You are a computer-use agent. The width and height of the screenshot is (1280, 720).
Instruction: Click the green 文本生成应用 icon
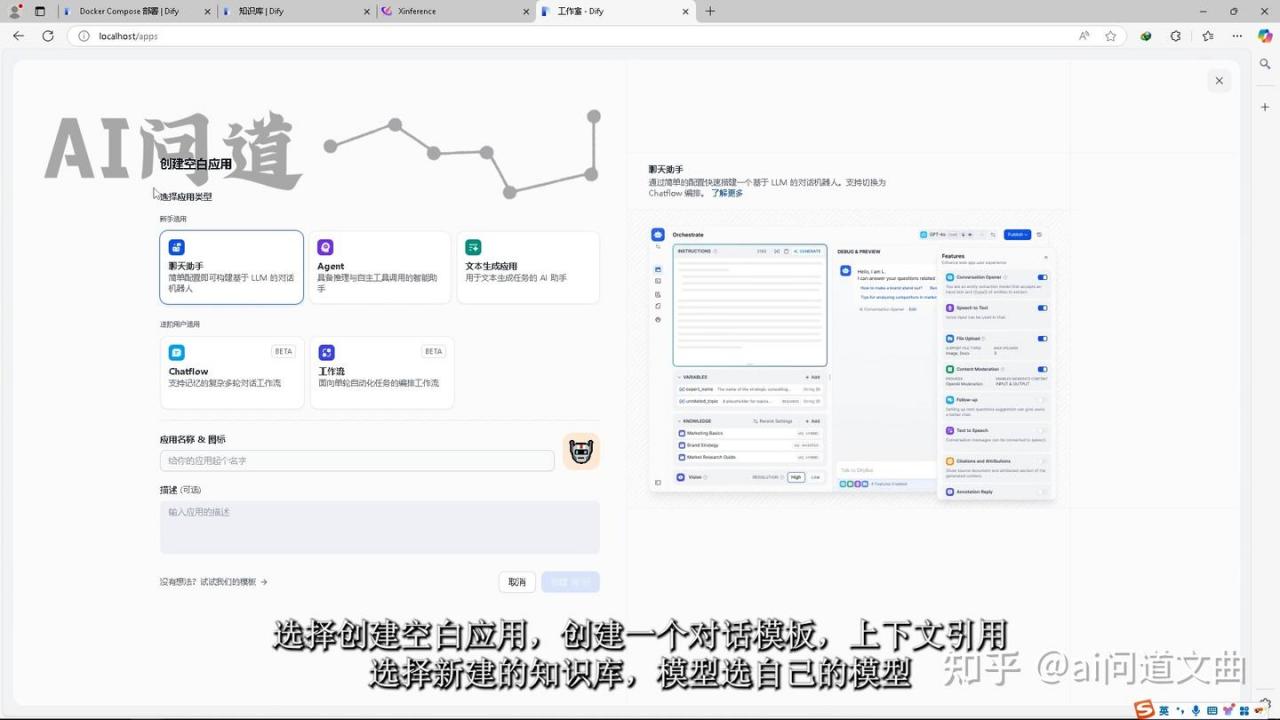[474, 247]
